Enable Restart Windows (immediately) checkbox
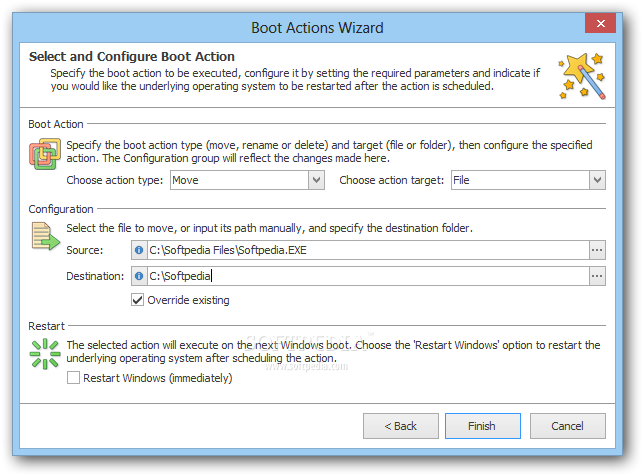Image resolution: width=643 pixels, height=476 pixels. [73, 378]
